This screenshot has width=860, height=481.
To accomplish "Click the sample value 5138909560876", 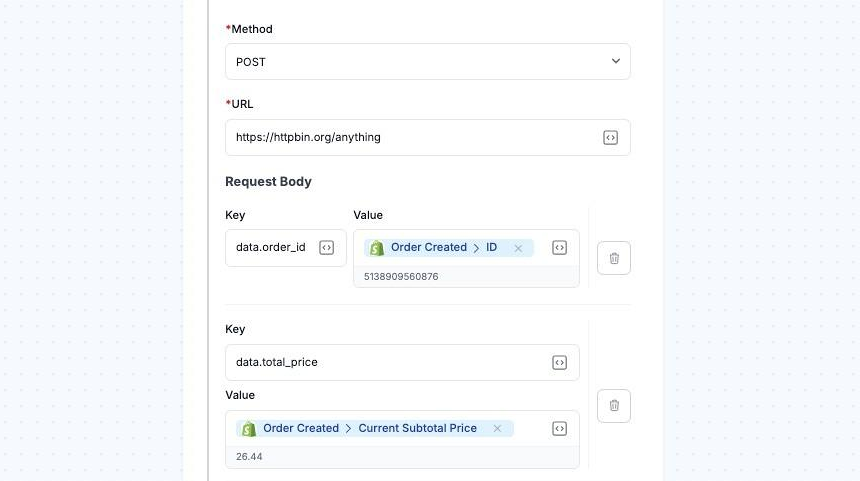I will tap(401, 276).
